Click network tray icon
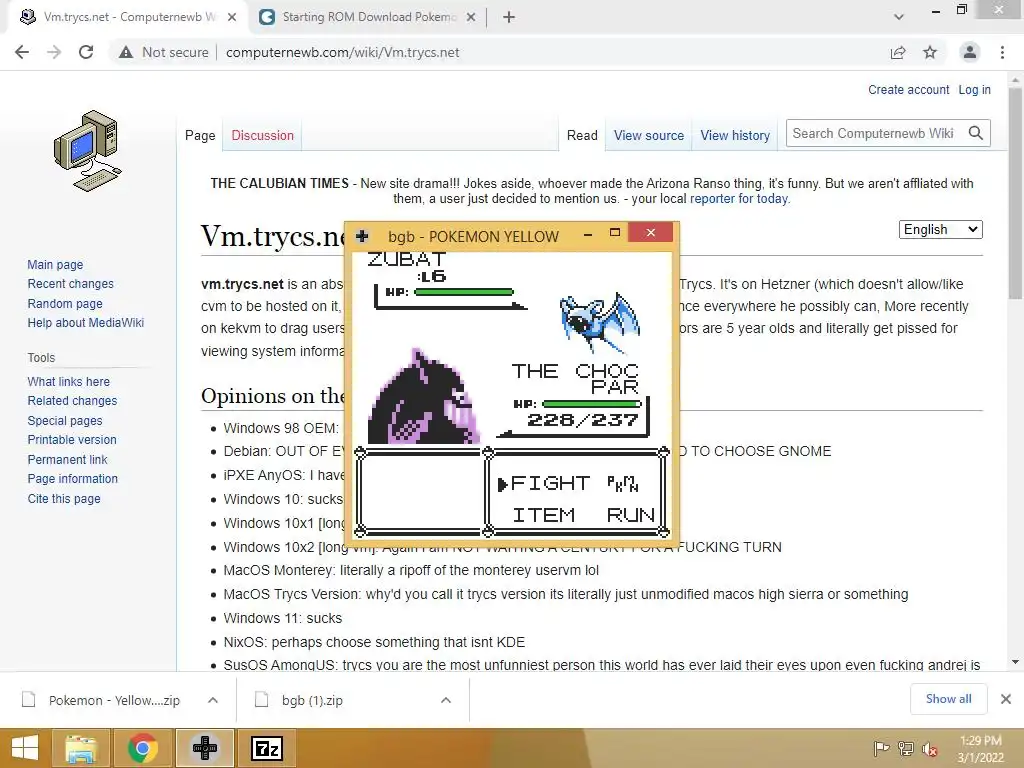The width and height of the screenshot is (1024, 768). (x=905, y=748)
